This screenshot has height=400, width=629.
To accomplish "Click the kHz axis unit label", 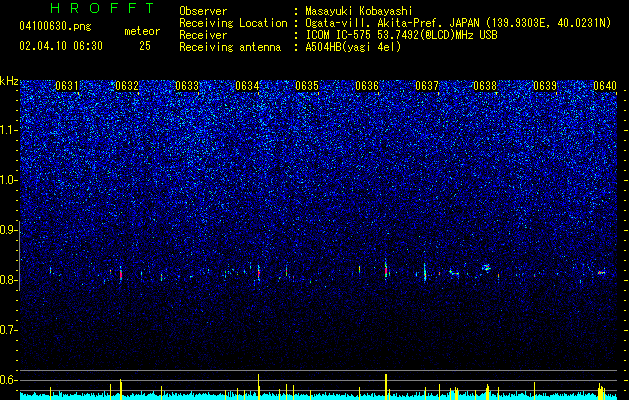I will point(9,81).
